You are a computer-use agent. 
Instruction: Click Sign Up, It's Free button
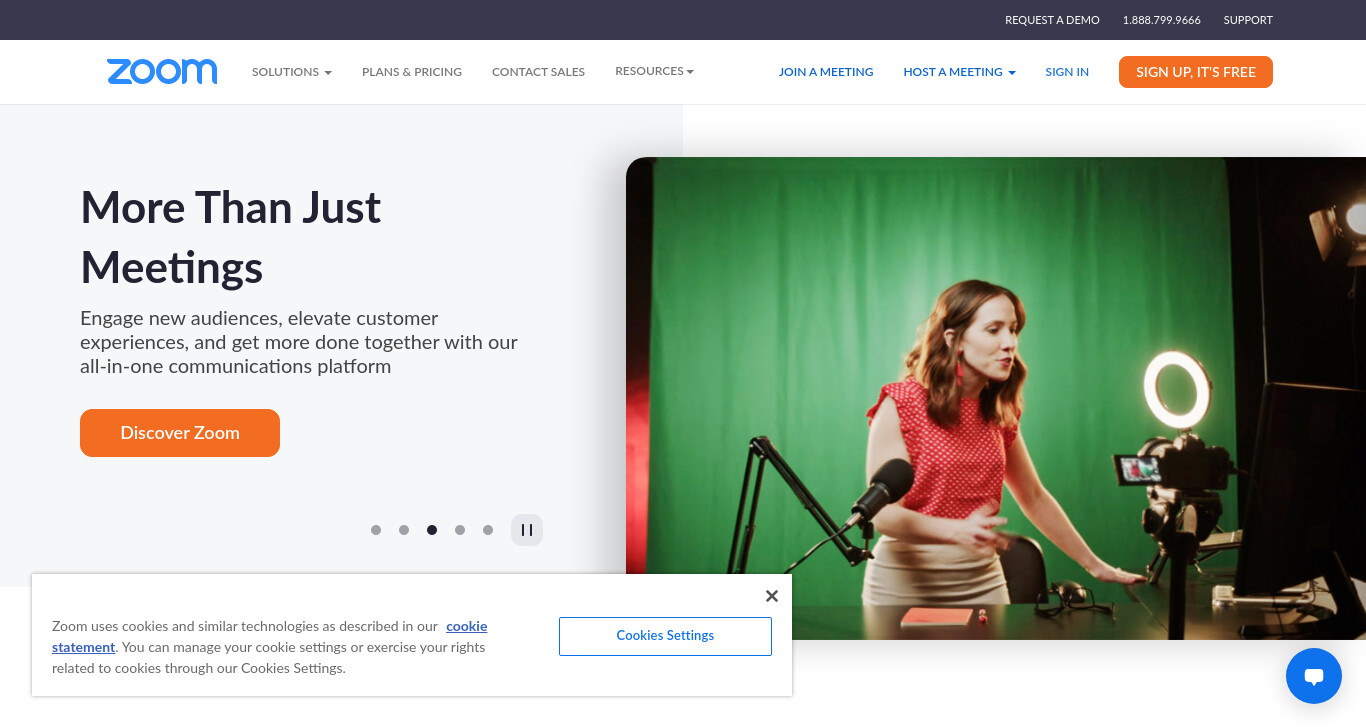[x=1196, y=72]
